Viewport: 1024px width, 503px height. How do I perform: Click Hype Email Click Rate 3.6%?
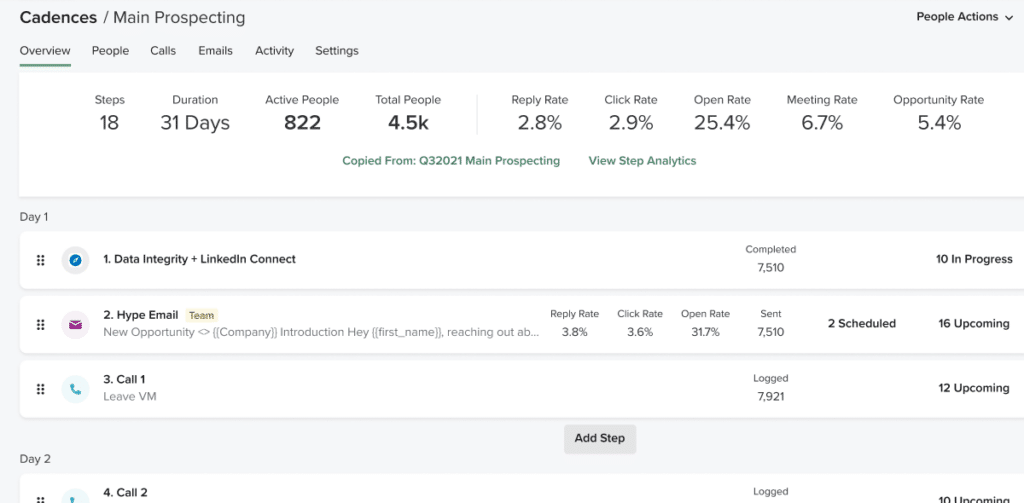pyautogui.click(x=640, y=333)
